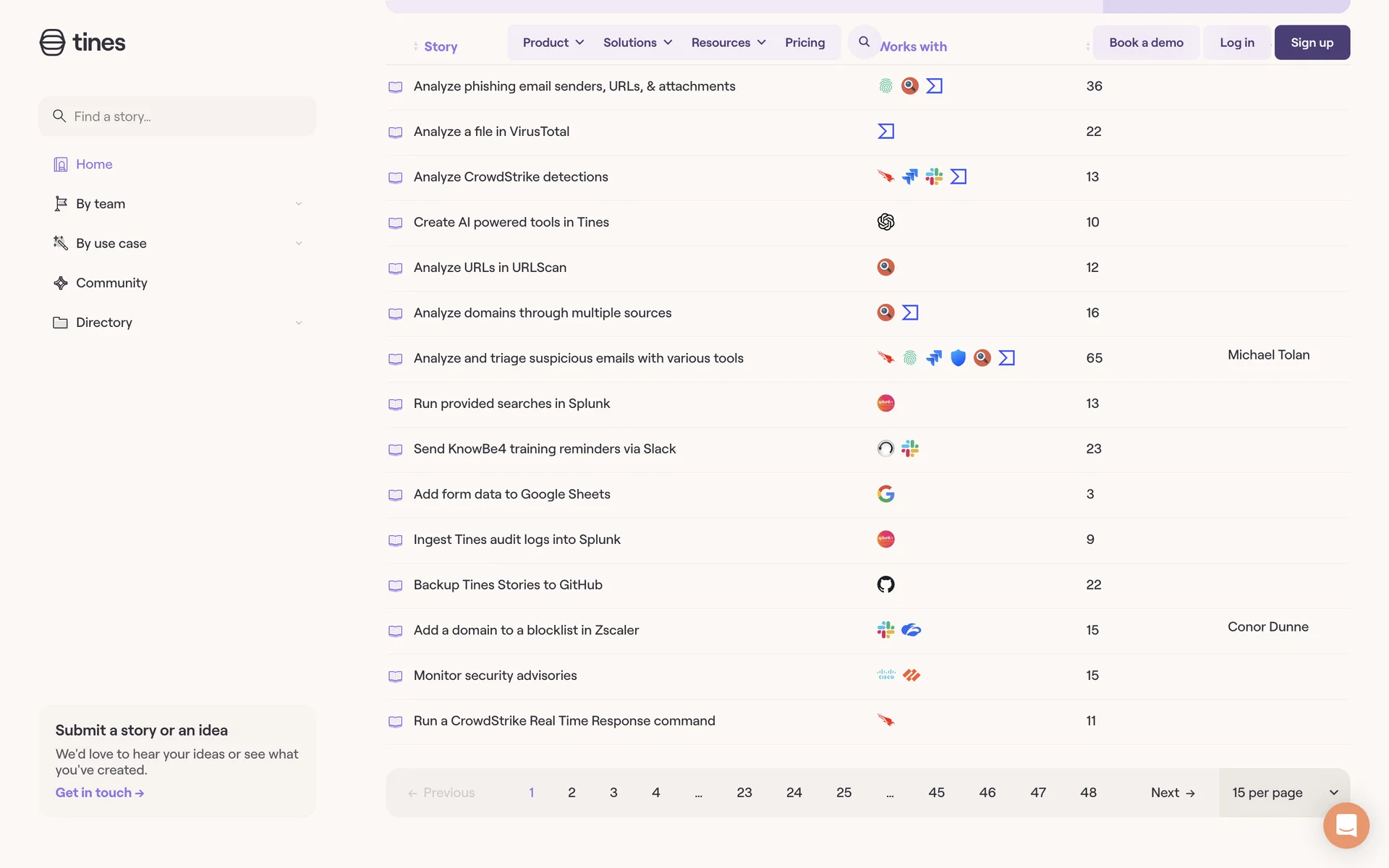Click the Tines logo

click(82, 43)
